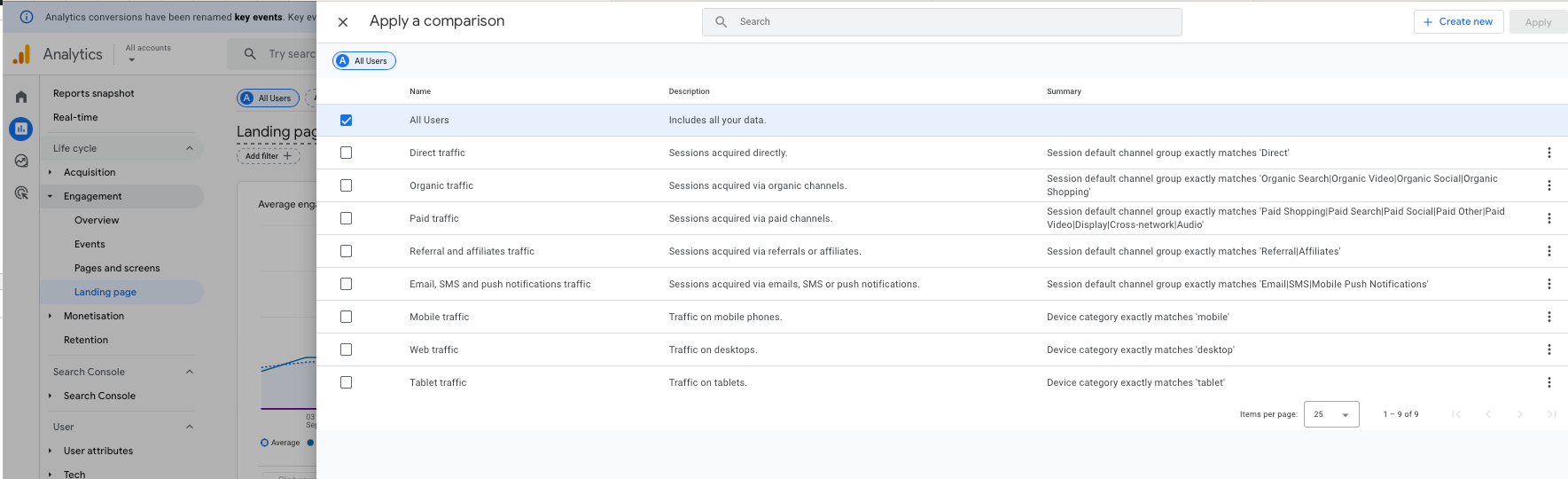
Task: Open more options for Mobile traffic row
Action: pyautogui.click(x=1548, y=317)
